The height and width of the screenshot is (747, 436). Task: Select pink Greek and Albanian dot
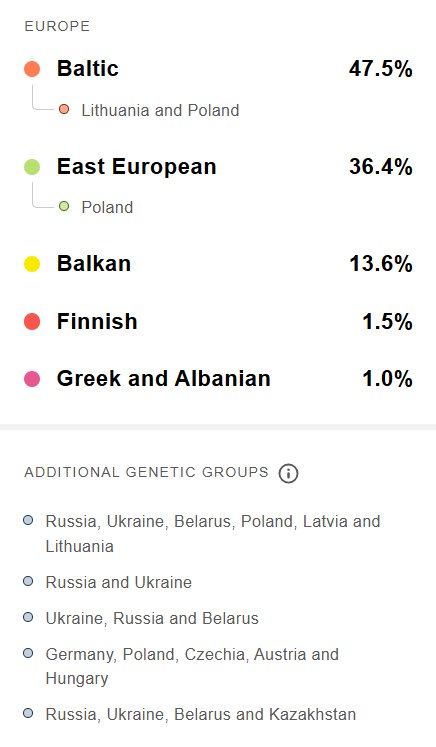tap(32, 379)
